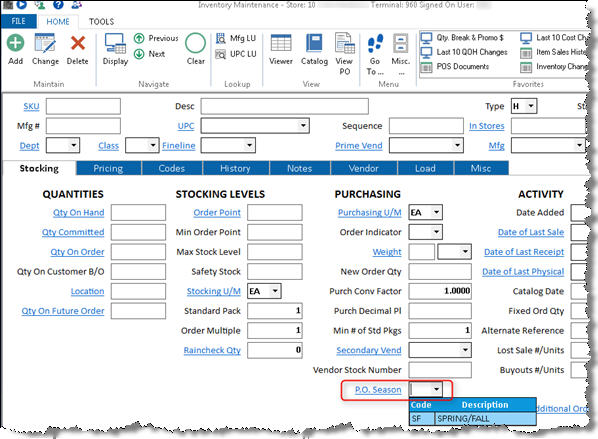The height and width of the screenshot is (439, 598).
Task: Expand the P.O. Season dropdown
Action: point(436,389)
